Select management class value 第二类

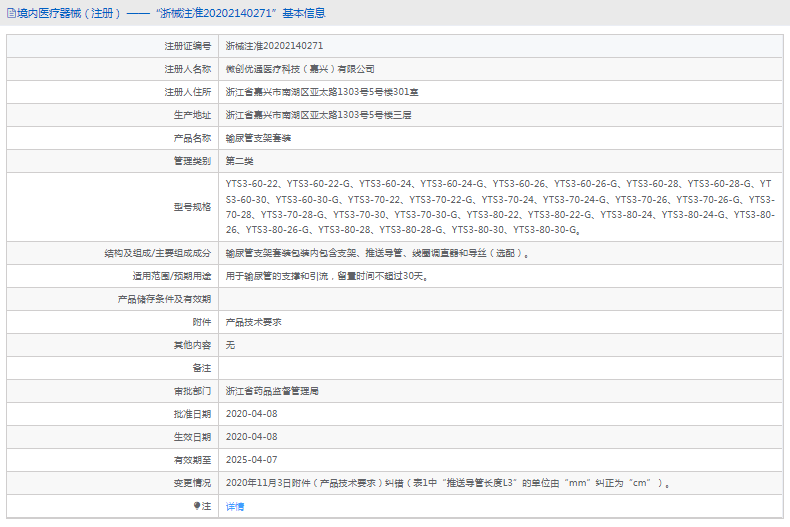click(x=239, y=161)
